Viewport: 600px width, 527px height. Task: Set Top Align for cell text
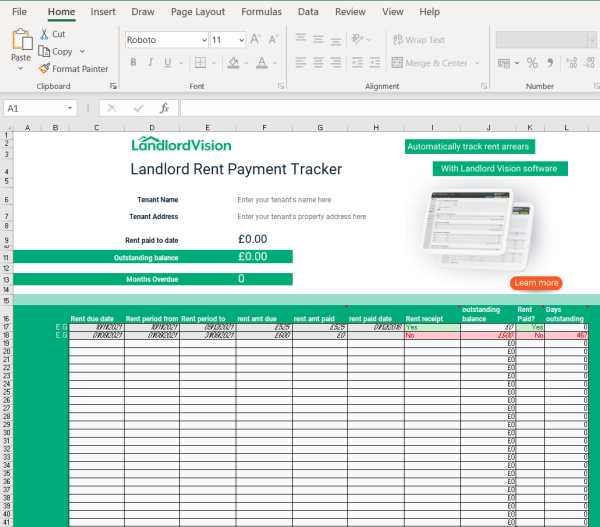click(x=301, y=39)
